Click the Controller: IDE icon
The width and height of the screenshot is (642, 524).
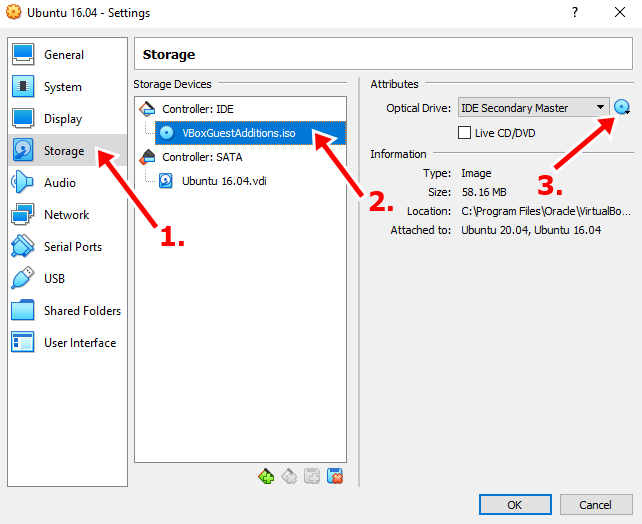(146, 109)
